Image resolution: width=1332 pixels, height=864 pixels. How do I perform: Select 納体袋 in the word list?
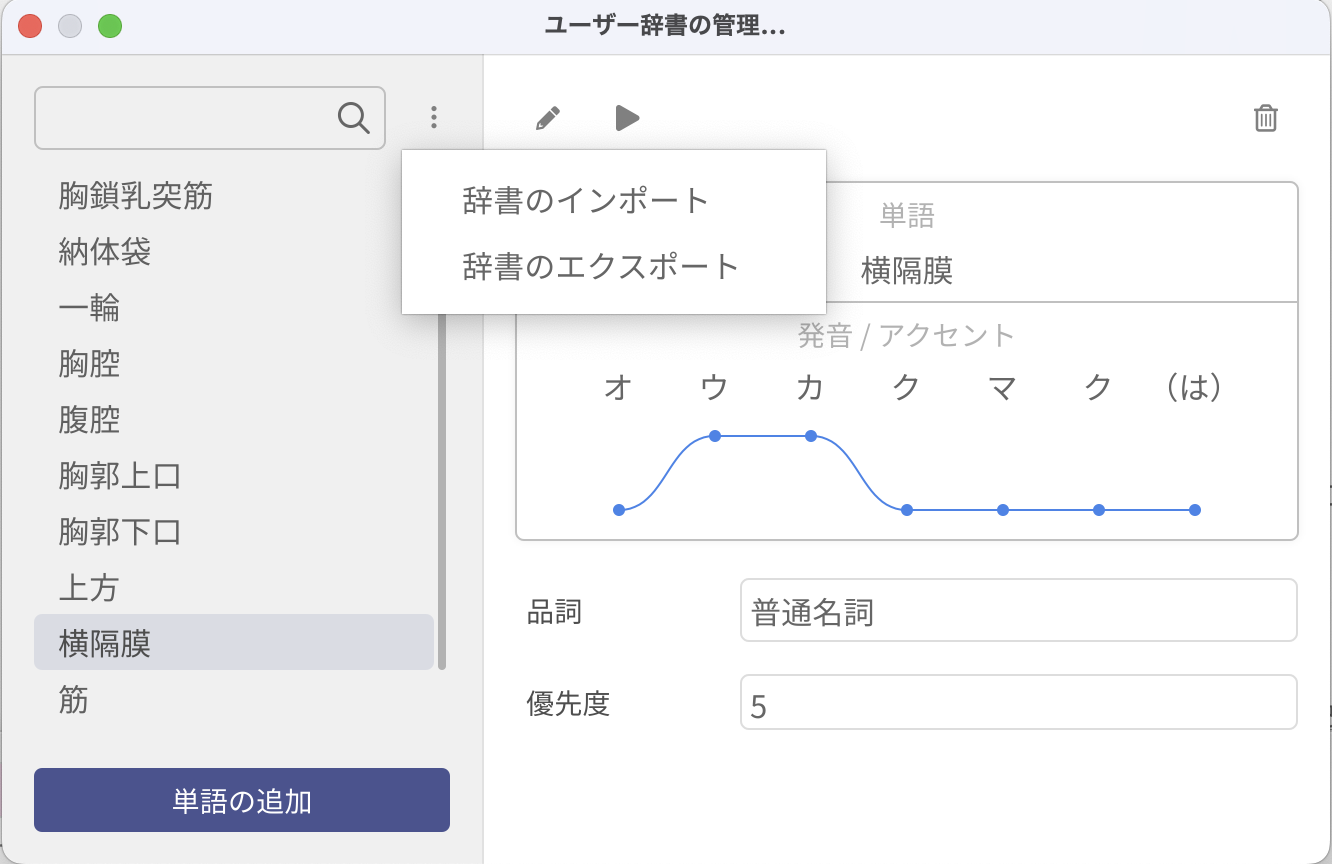point(105,252)
